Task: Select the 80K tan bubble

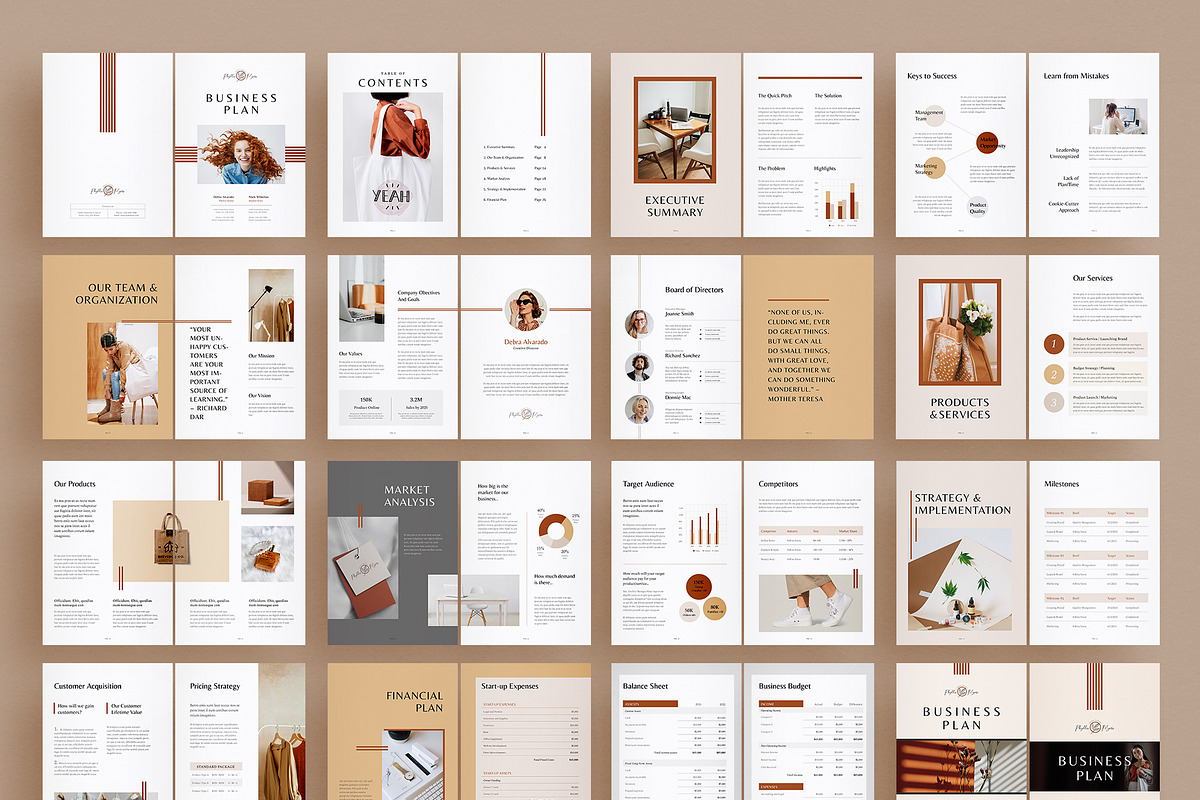Action: pos(717,608)
